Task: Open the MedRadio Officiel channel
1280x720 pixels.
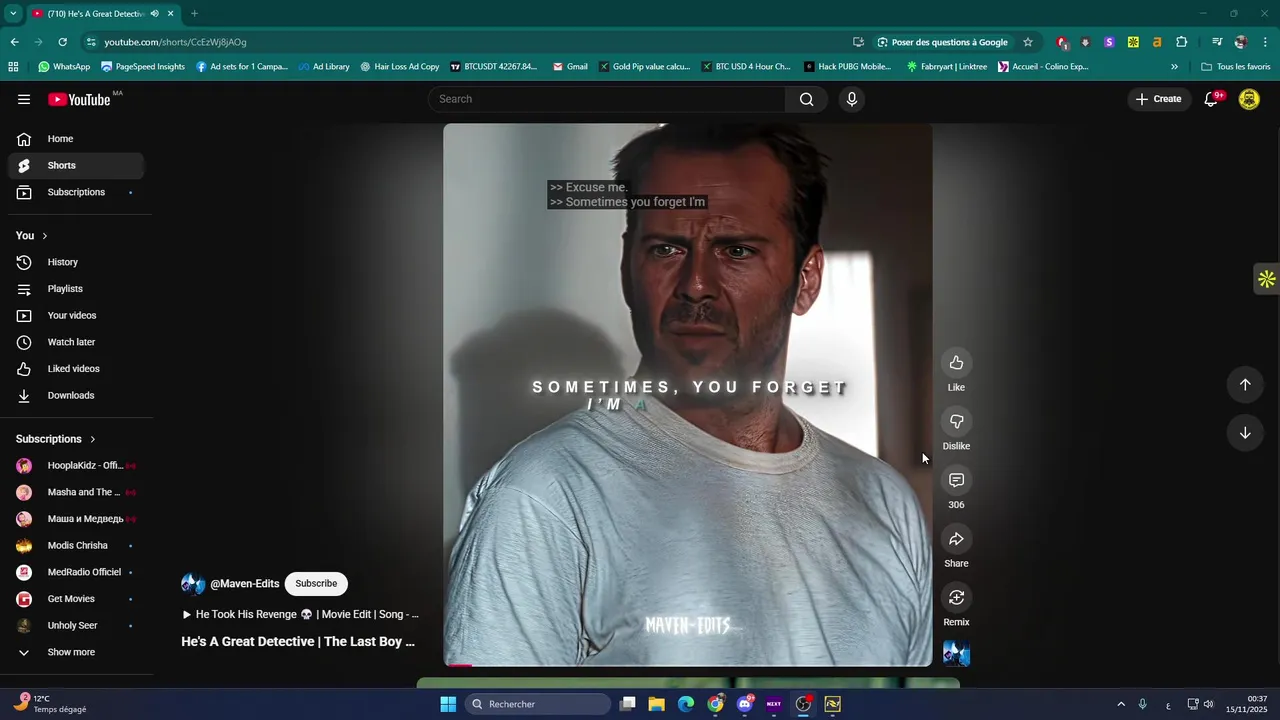Action: [x=76, y=572]
